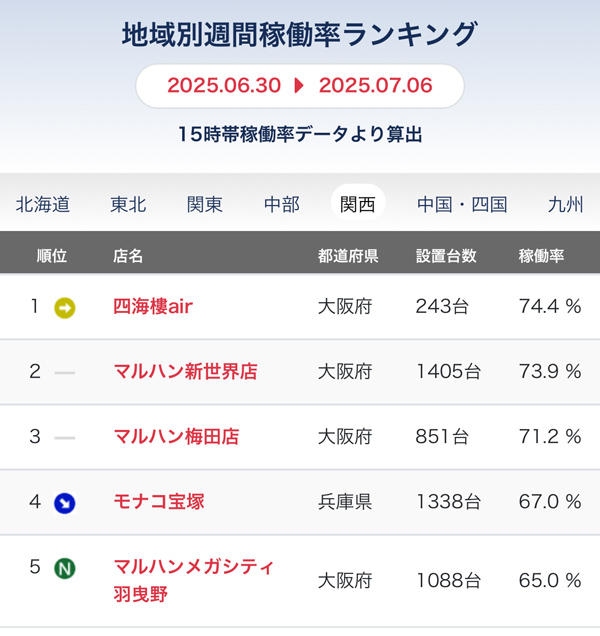
Task: Click the gray dash icon beside rank 2
Action: tap(65, 373)
